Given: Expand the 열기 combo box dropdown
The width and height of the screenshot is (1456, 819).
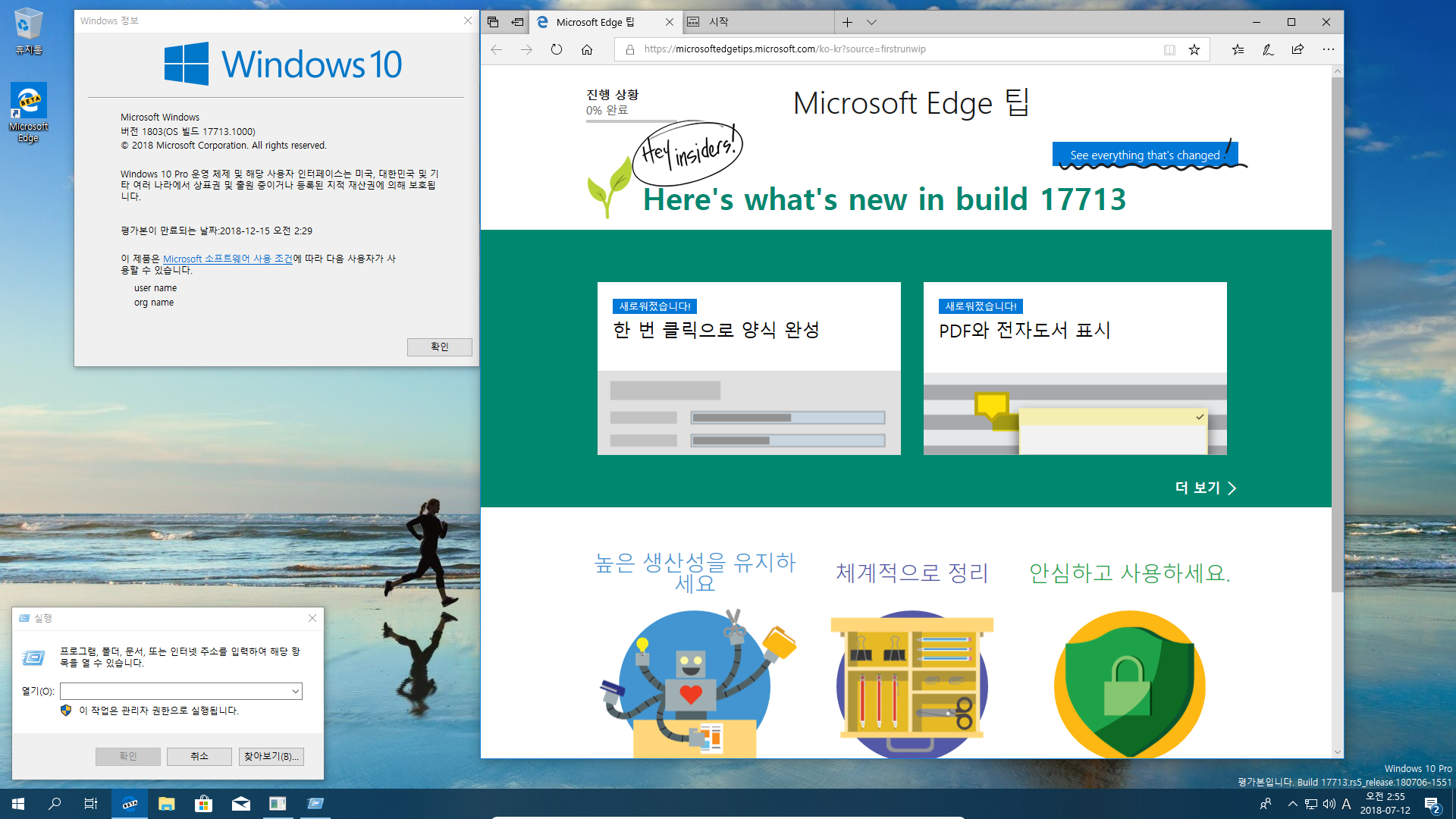Looking at the screenshot, I should point(296,691).
